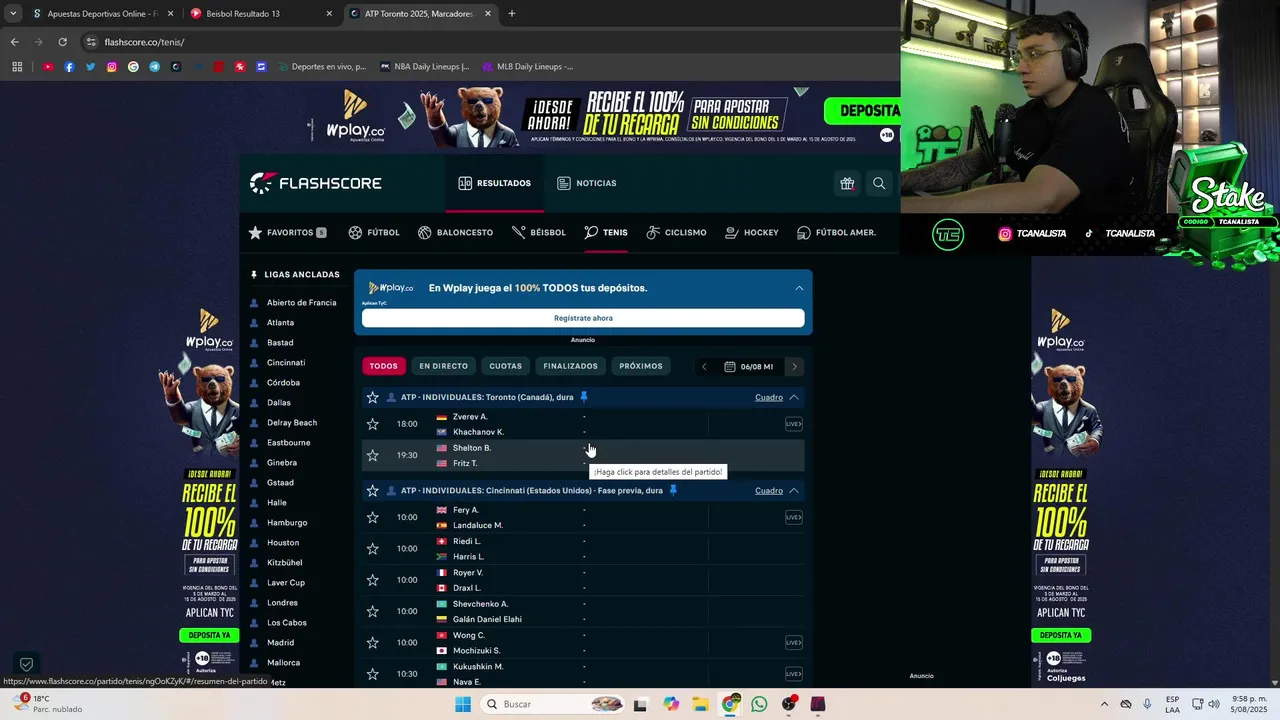Screen dimensions: 1280x720
Task: Open the Flashscore search icon
Action: [879, 183]
